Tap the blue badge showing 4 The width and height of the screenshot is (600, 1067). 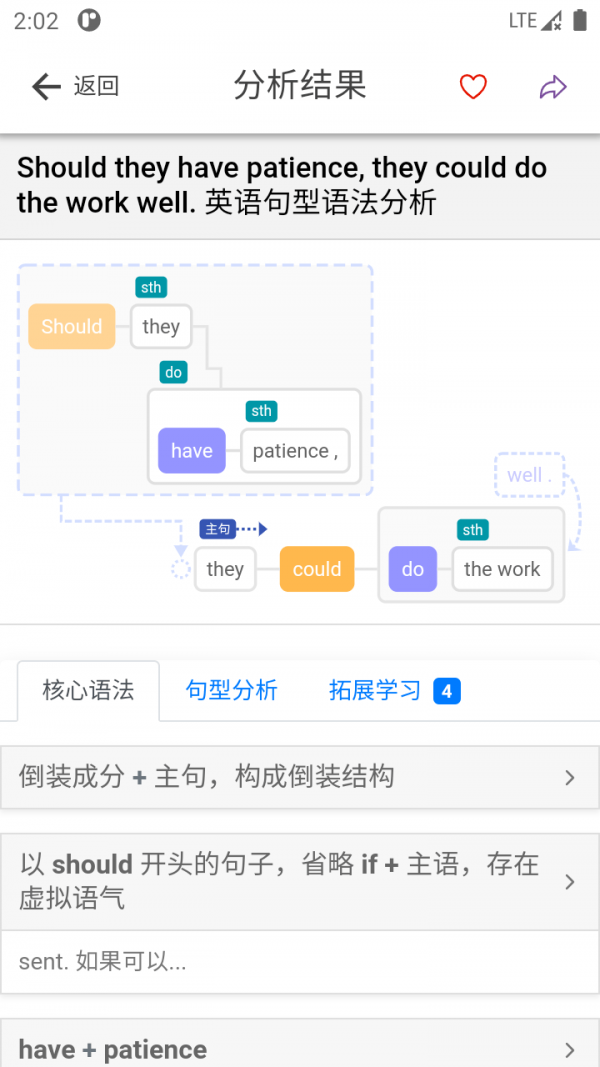pos(447,691)
